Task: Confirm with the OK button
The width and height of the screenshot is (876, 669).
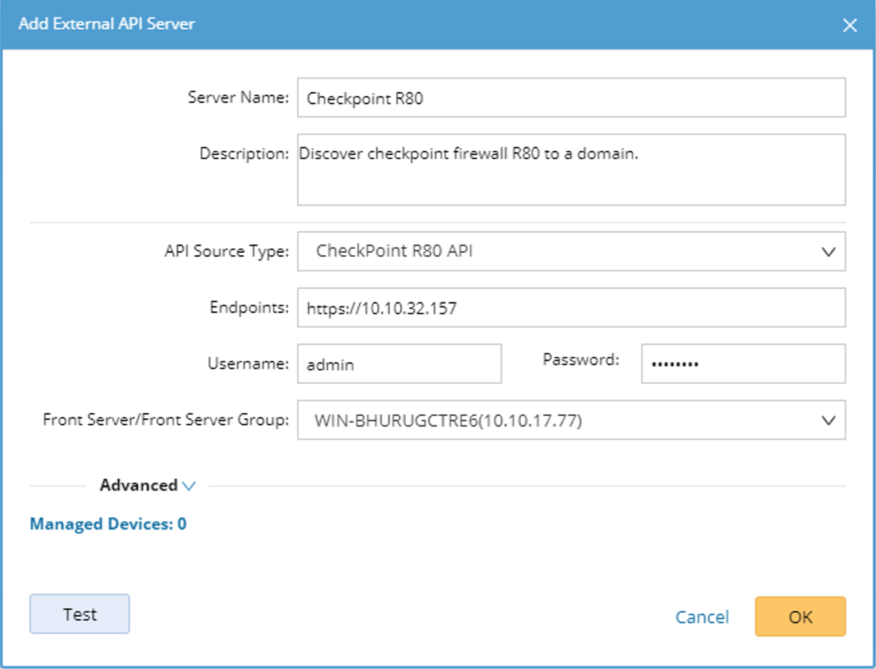Action: click(800, 617)
